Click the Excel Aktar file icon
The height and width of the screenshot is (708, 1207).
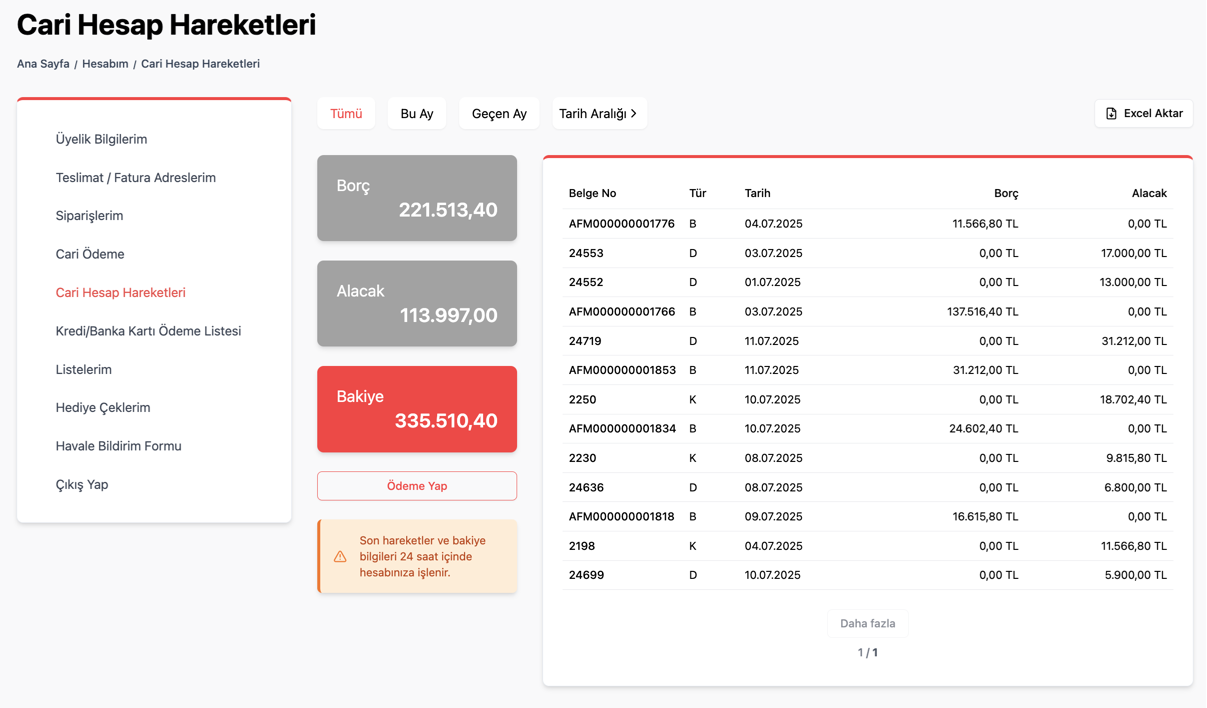coord(1111,114)
